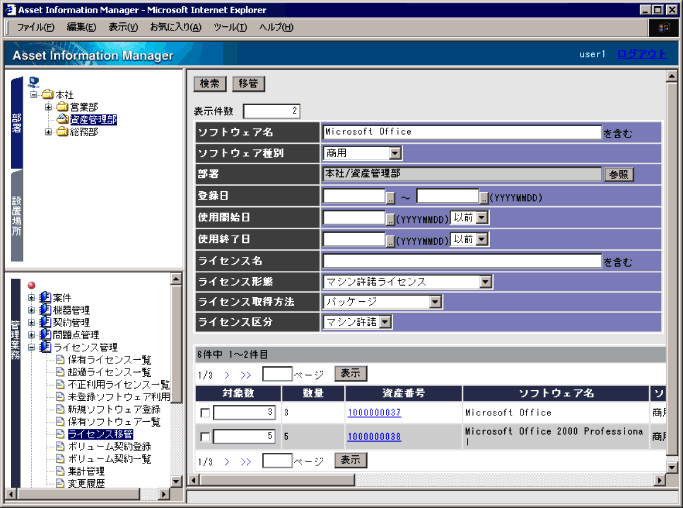Open the 使用開始日 以前 dropdown
This screenshot has height=508, width=683.
[x=482, y=217]
